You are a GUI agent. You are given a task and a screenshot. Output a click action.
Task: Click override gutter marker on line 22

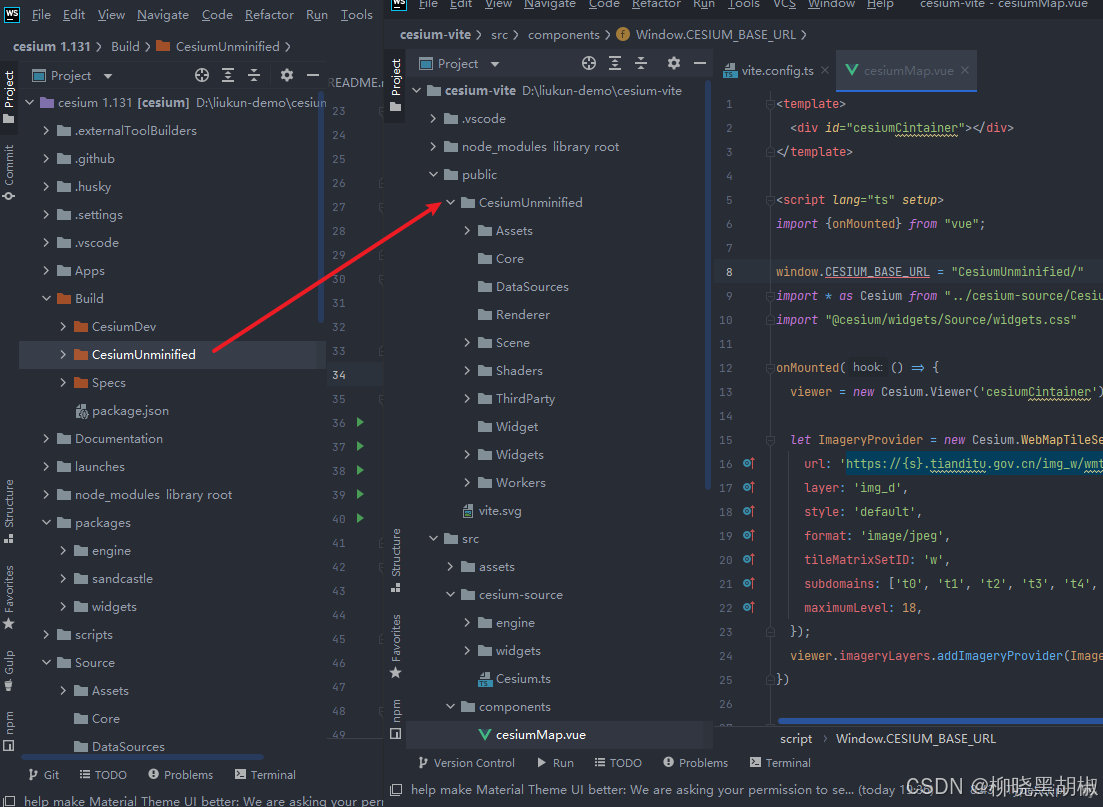click(748, 607)
